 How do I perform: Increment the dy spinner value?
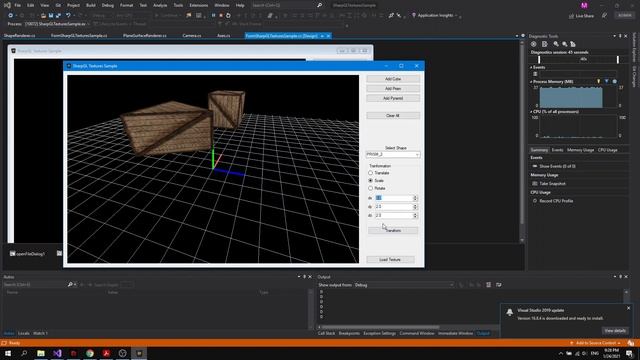pyautogui.click(x=415, y=205)
